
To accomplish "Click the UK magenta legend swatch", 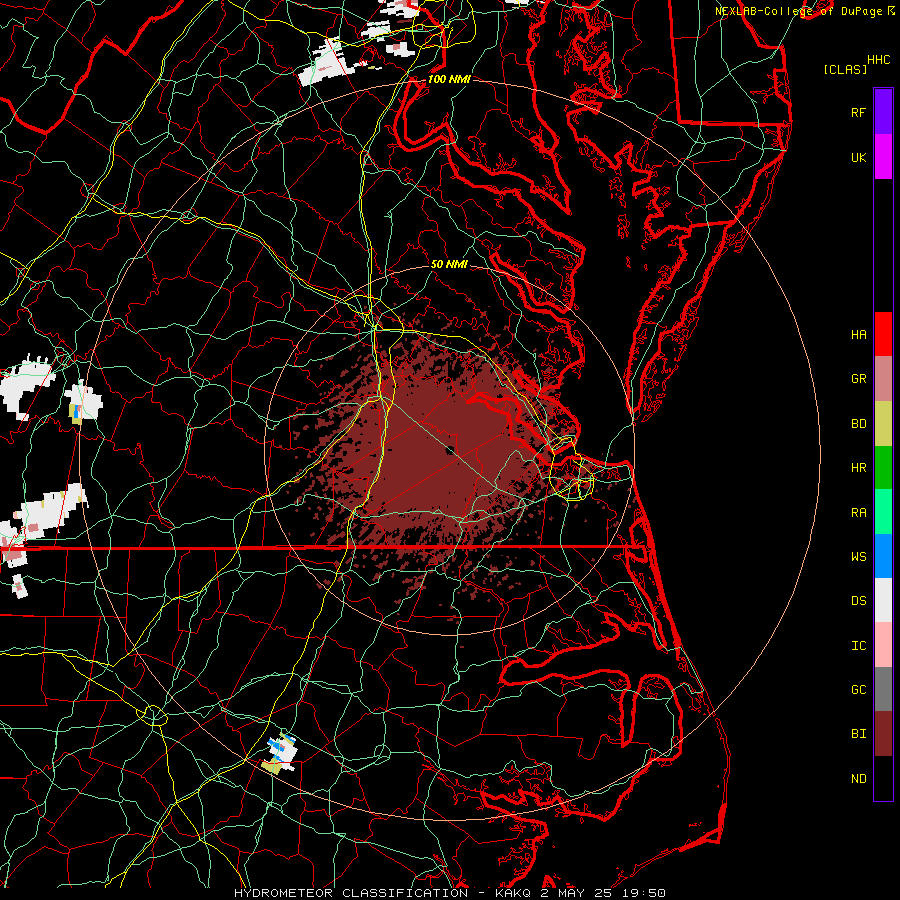I will pos(883,157).
